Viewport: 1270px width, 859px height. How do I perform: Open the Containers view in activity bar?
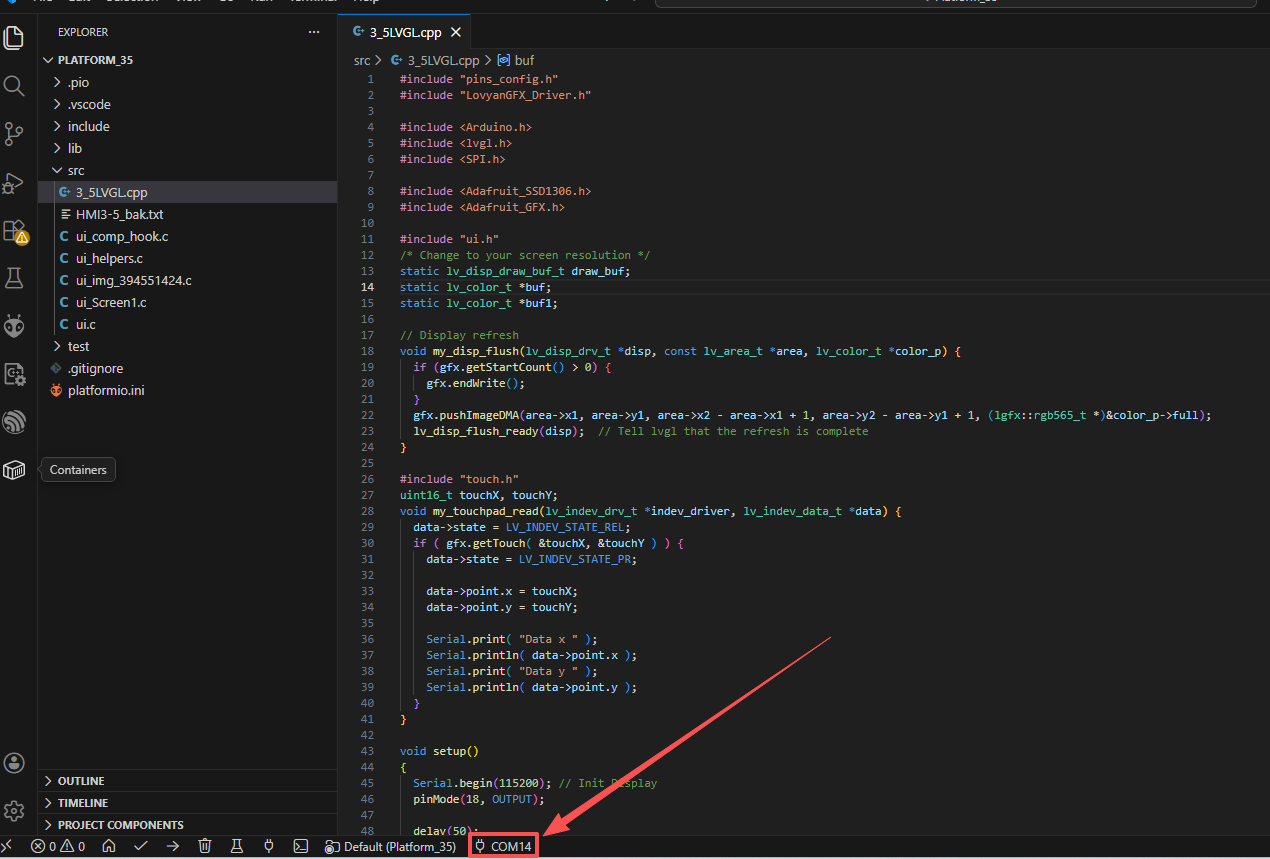(14, 470)
